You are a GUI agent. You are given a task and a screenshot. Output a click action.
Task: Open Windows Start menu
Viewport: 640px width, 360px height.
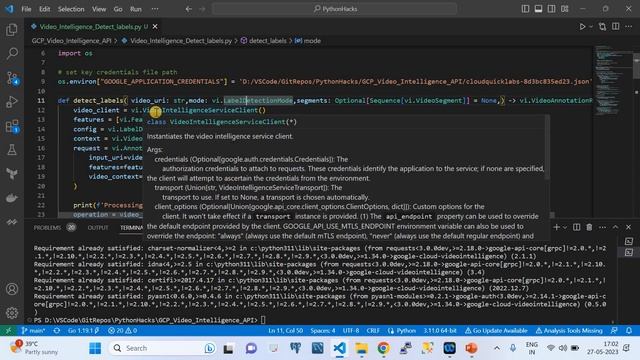[x=95, y=348]
